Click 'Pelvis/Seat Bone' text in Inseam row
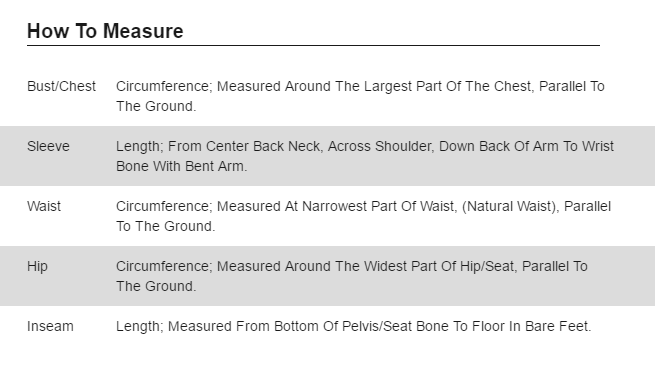This screenshot has width=655, height=378. click(395, 326)
